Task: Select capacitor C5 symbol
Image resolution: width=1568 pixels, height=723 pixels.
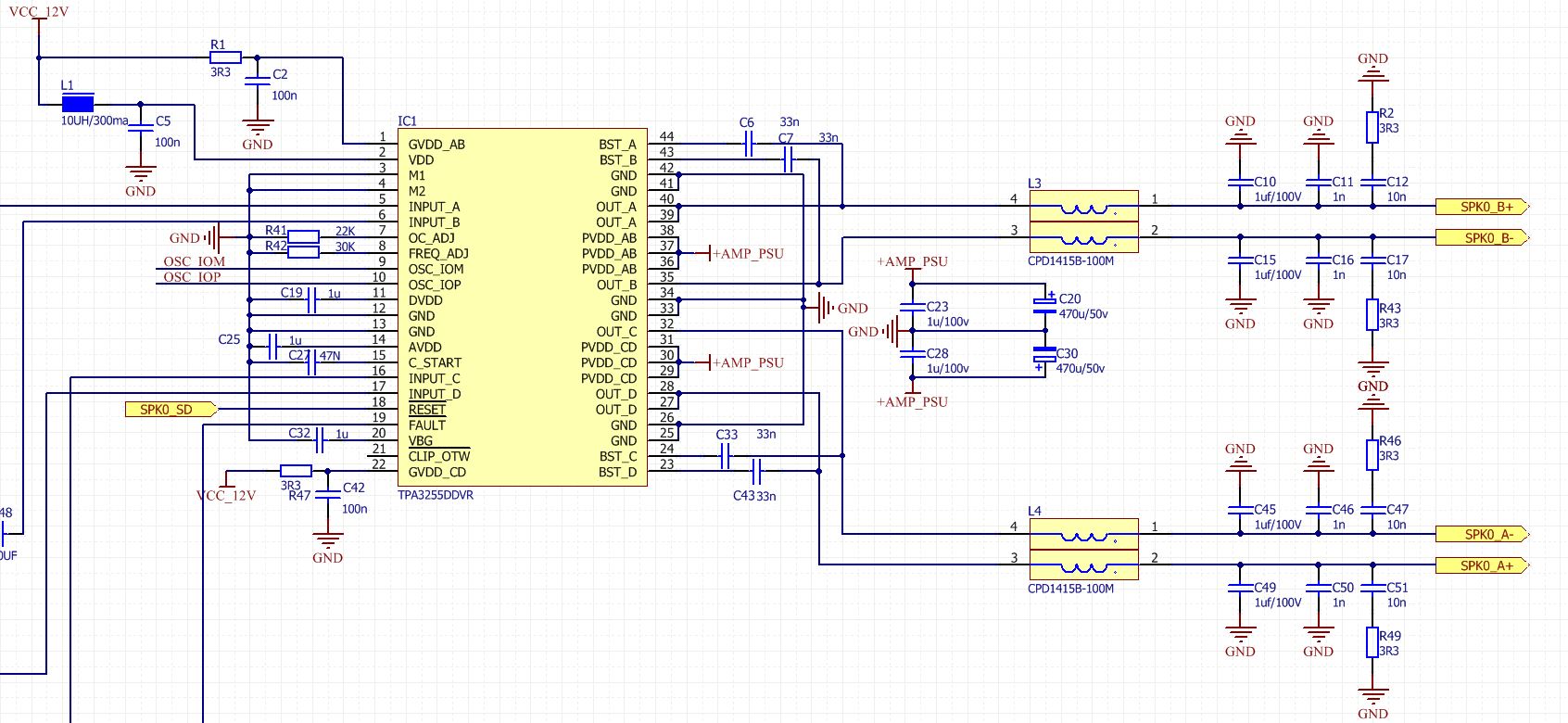Action: [x=140, y=129]
